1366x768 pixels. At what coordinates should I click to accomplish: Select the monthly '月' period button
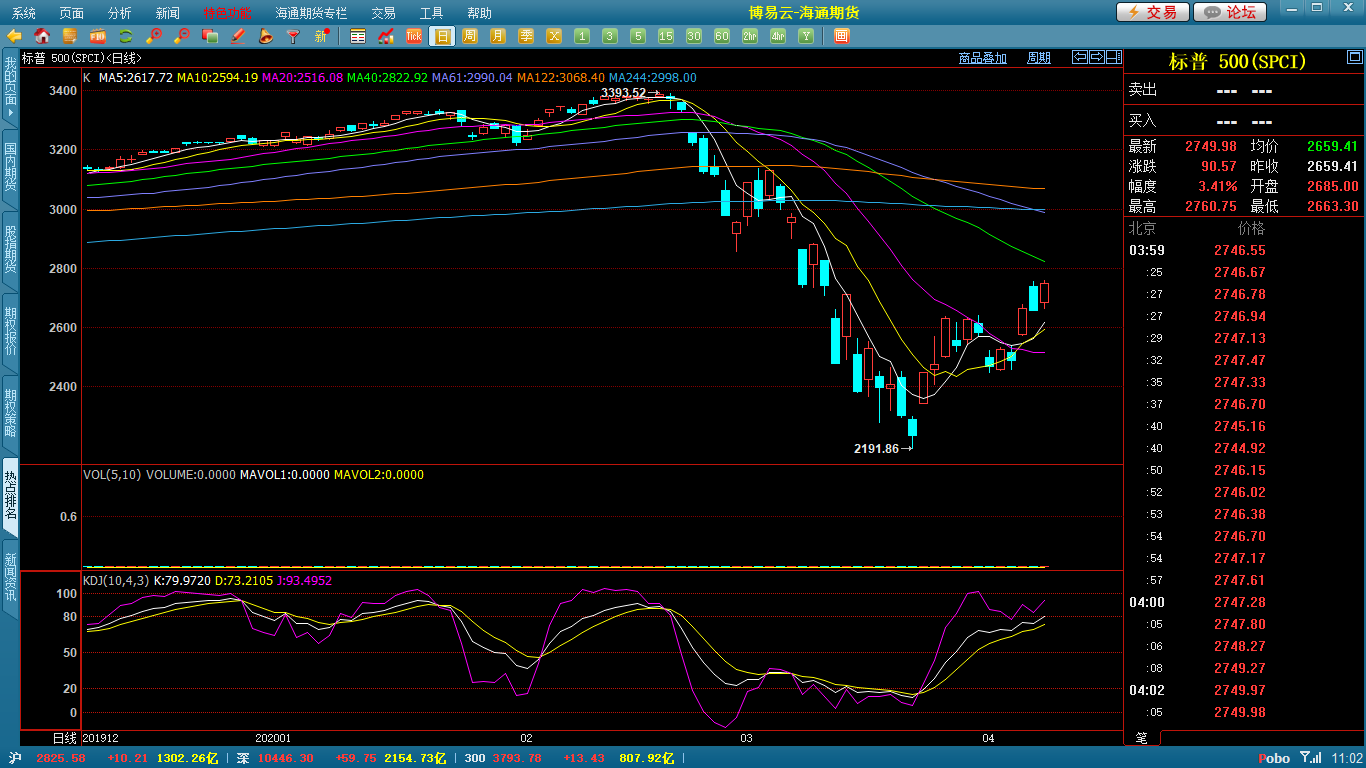[498, 36]
